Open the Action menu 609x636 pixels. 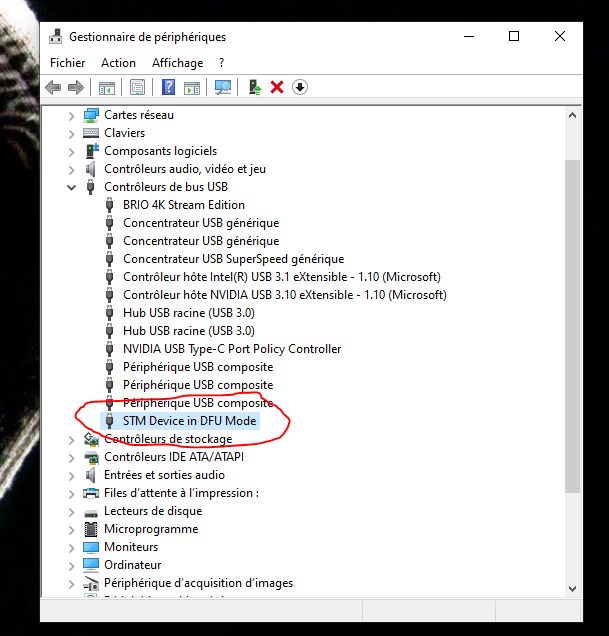[x=118, y=62]
